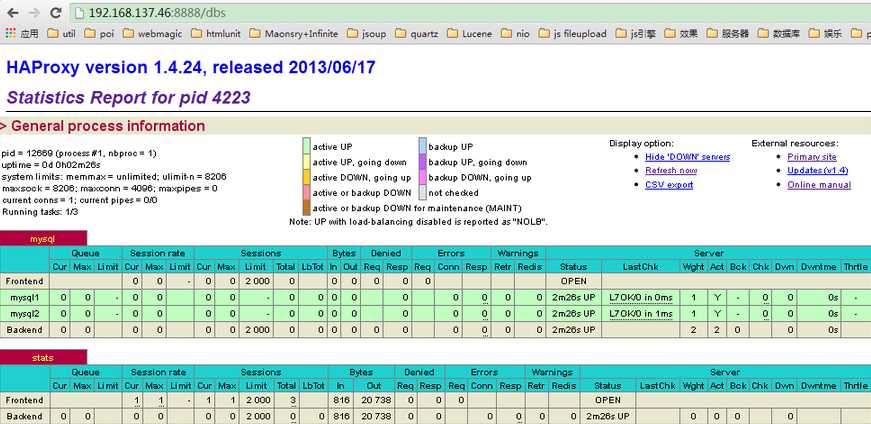Click the mysql2 server row name
Viewport: 871px width, 424px height.
tap(24, 313)
